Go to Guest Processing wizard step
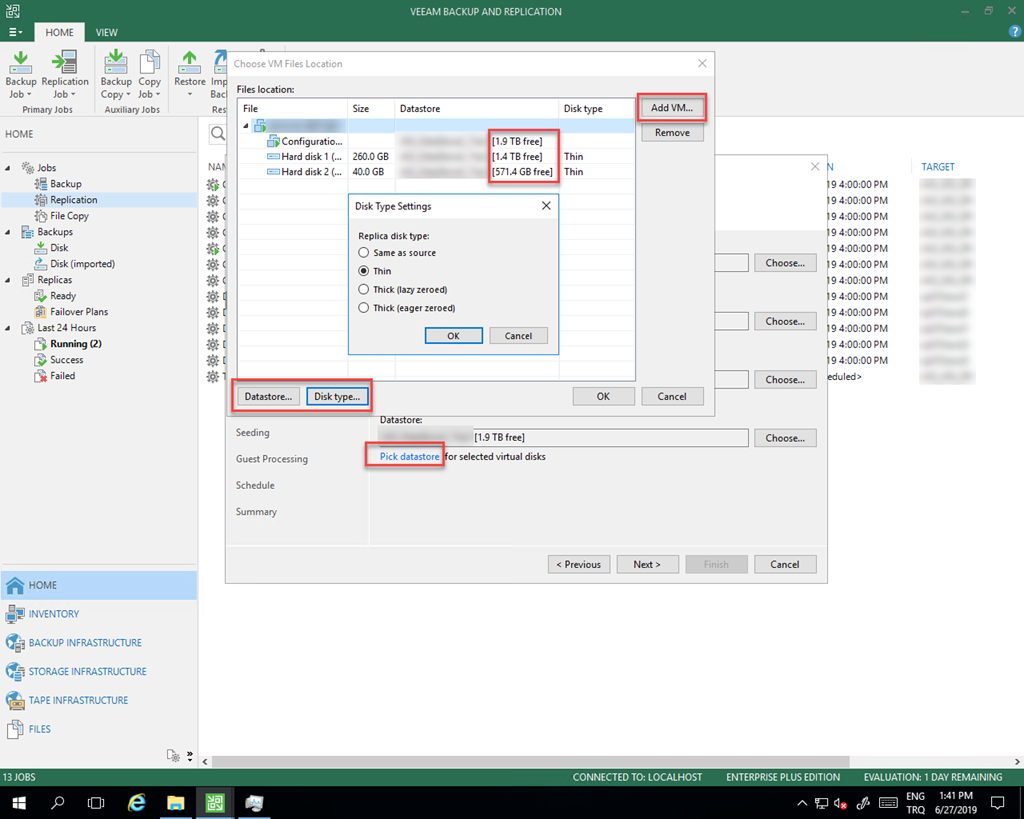The height and width of the screenshot is (819, 1024). [x=272, y=459]
